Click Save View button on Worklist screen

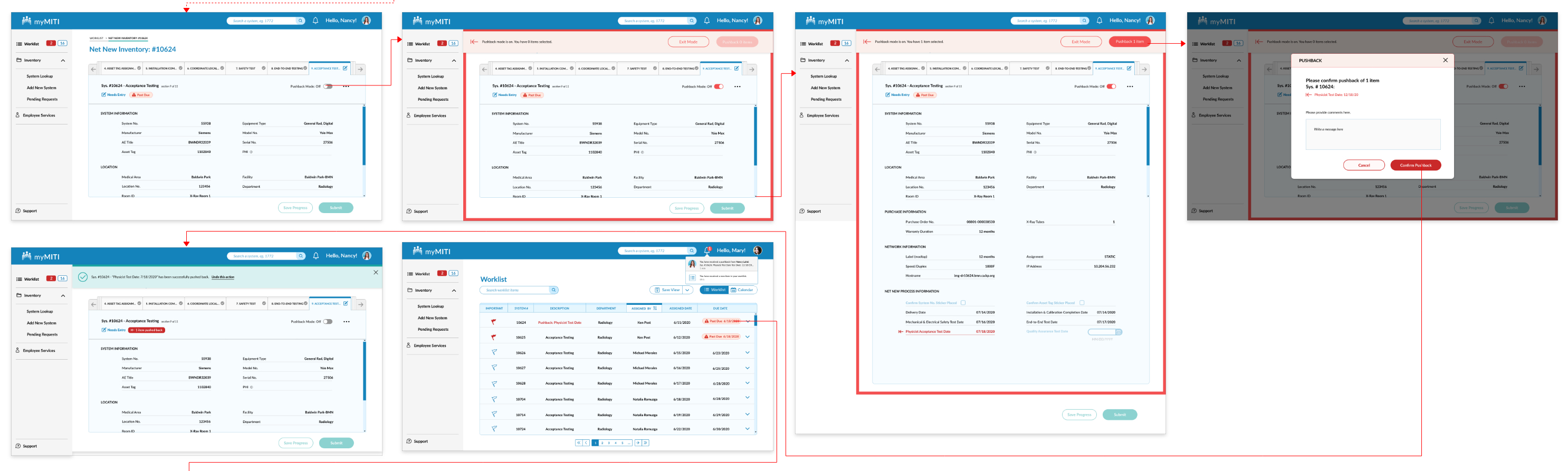tap(666, 290)
